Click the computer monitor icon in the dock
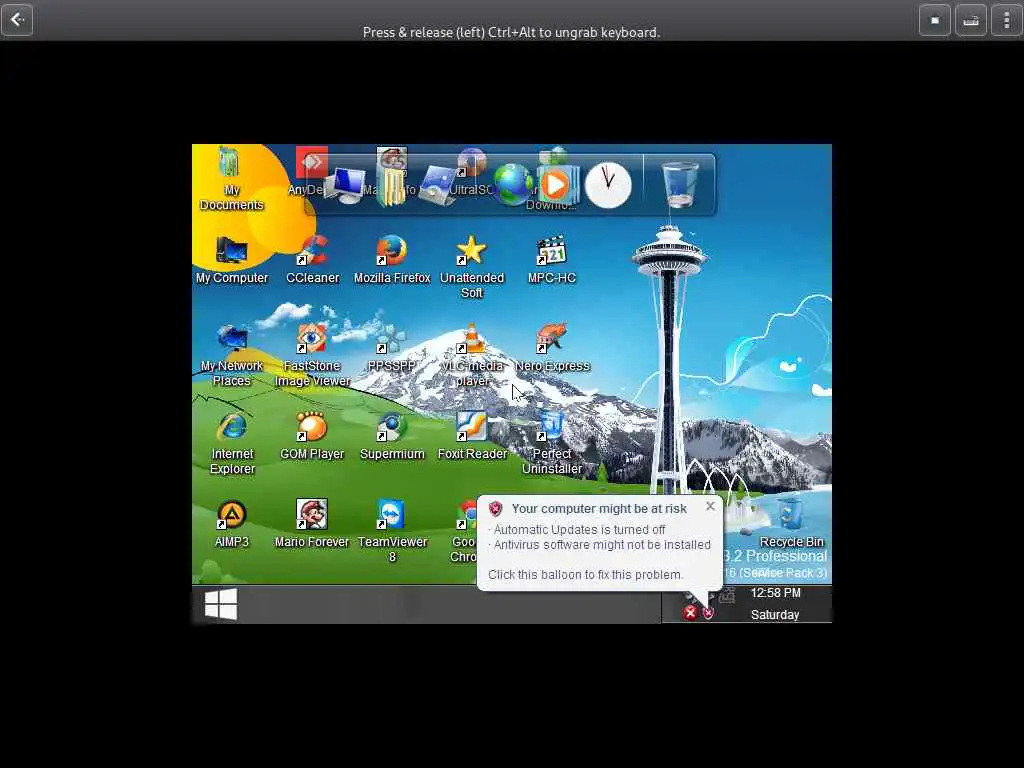 (x=344, y=185)
